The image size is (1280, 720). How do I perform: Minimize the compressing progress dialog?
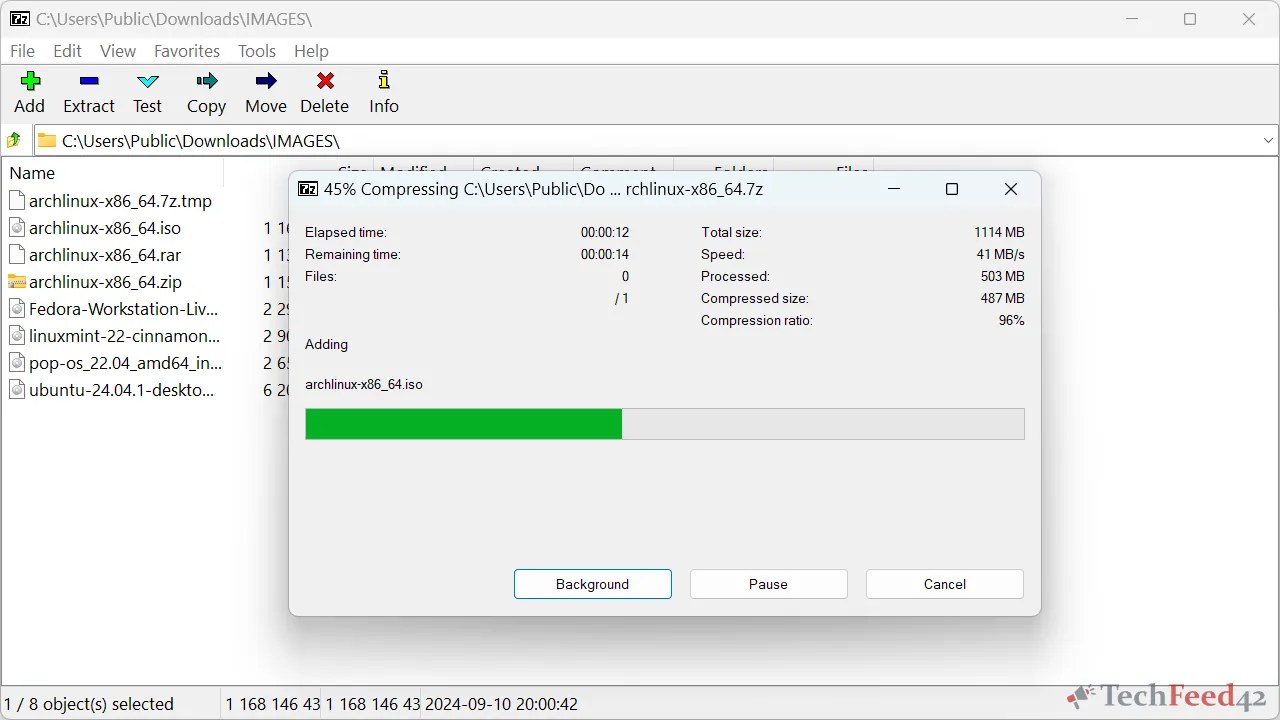click(894, 189)
